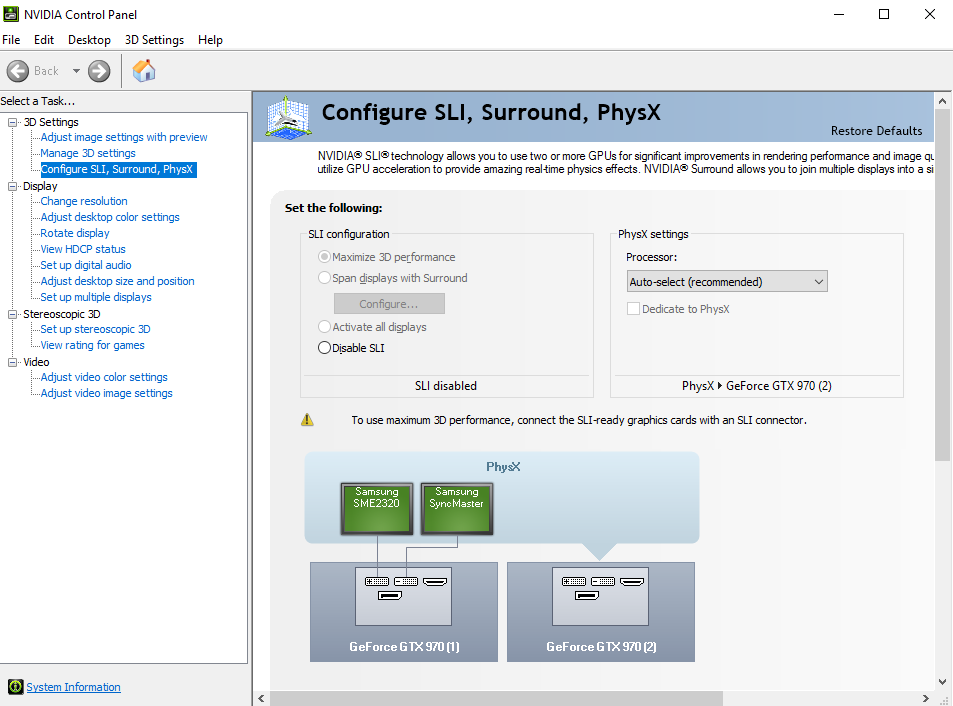Open the Home page house icon
This screenshot has height=706, width=953.
tap(144, 70)
